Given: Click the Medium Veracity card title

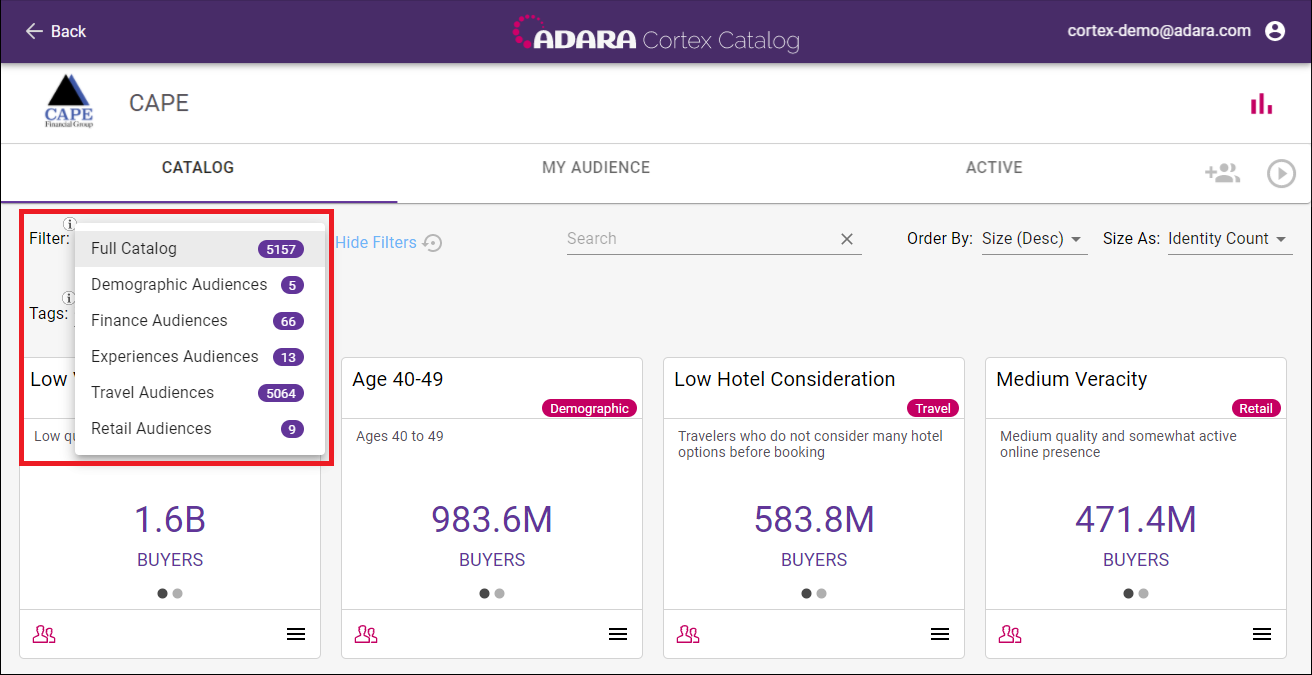Looking at the screenshot, I should click(x=1072, y=379).
